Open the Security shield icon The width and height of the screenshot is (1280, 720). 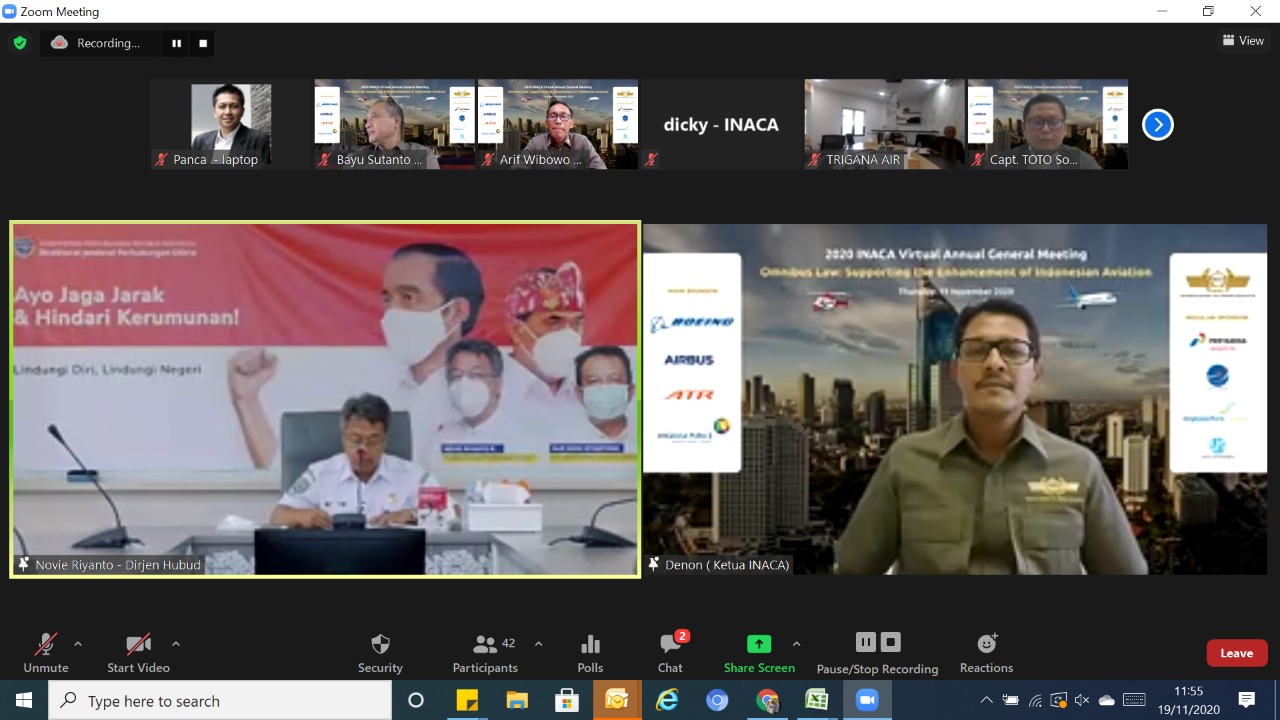(380, 644)
